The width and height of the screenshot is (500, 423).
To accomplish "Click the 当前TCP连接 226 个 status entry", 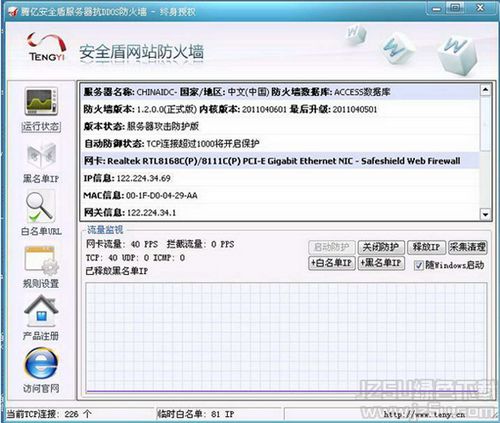I will (x=49, y=414).
